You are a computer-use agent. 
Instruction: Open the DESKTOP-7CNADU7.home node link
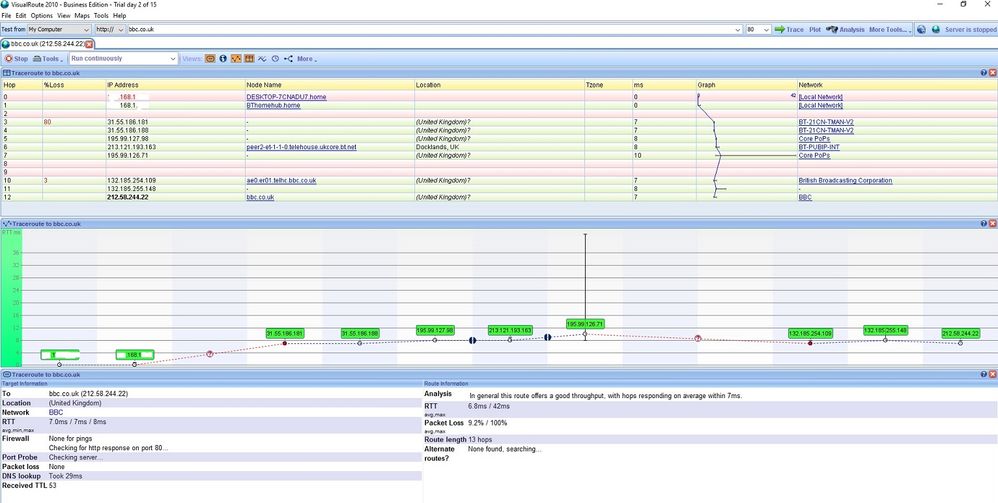pos(286,97)
